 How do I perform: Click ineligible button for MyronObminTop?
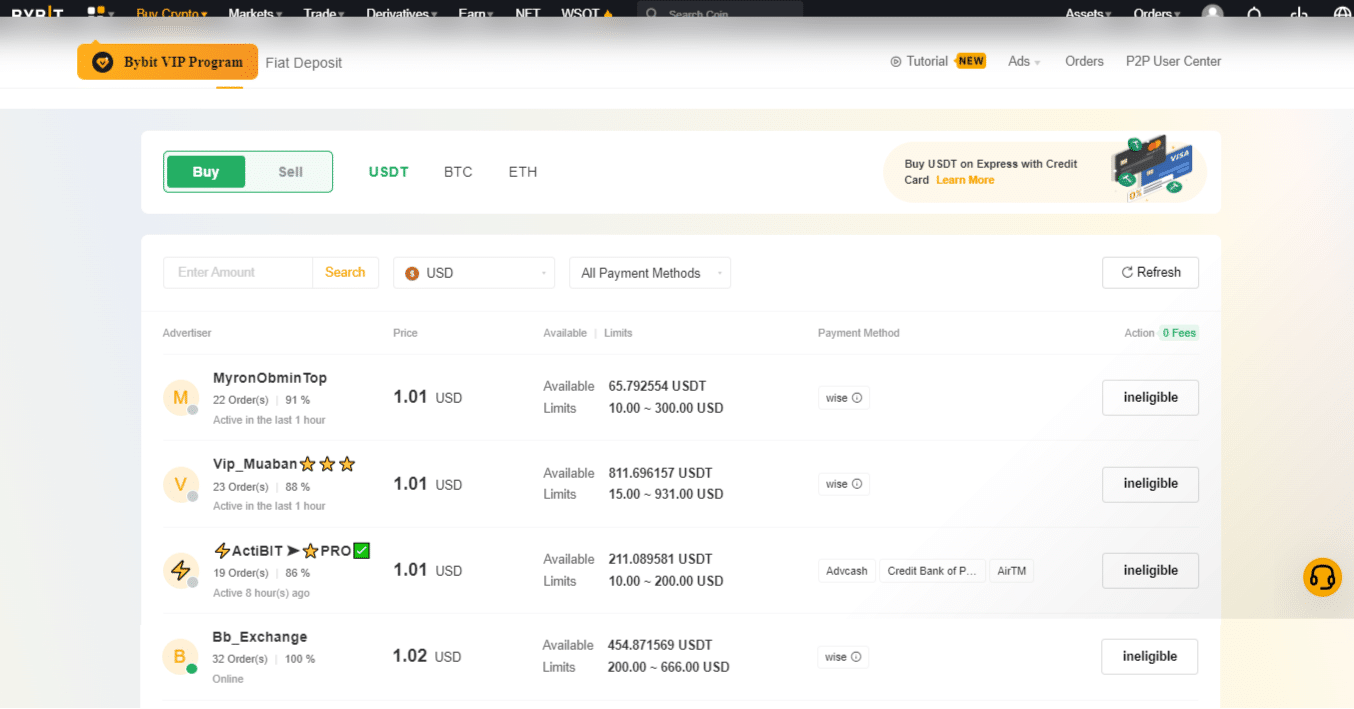tap(1150, 397)
